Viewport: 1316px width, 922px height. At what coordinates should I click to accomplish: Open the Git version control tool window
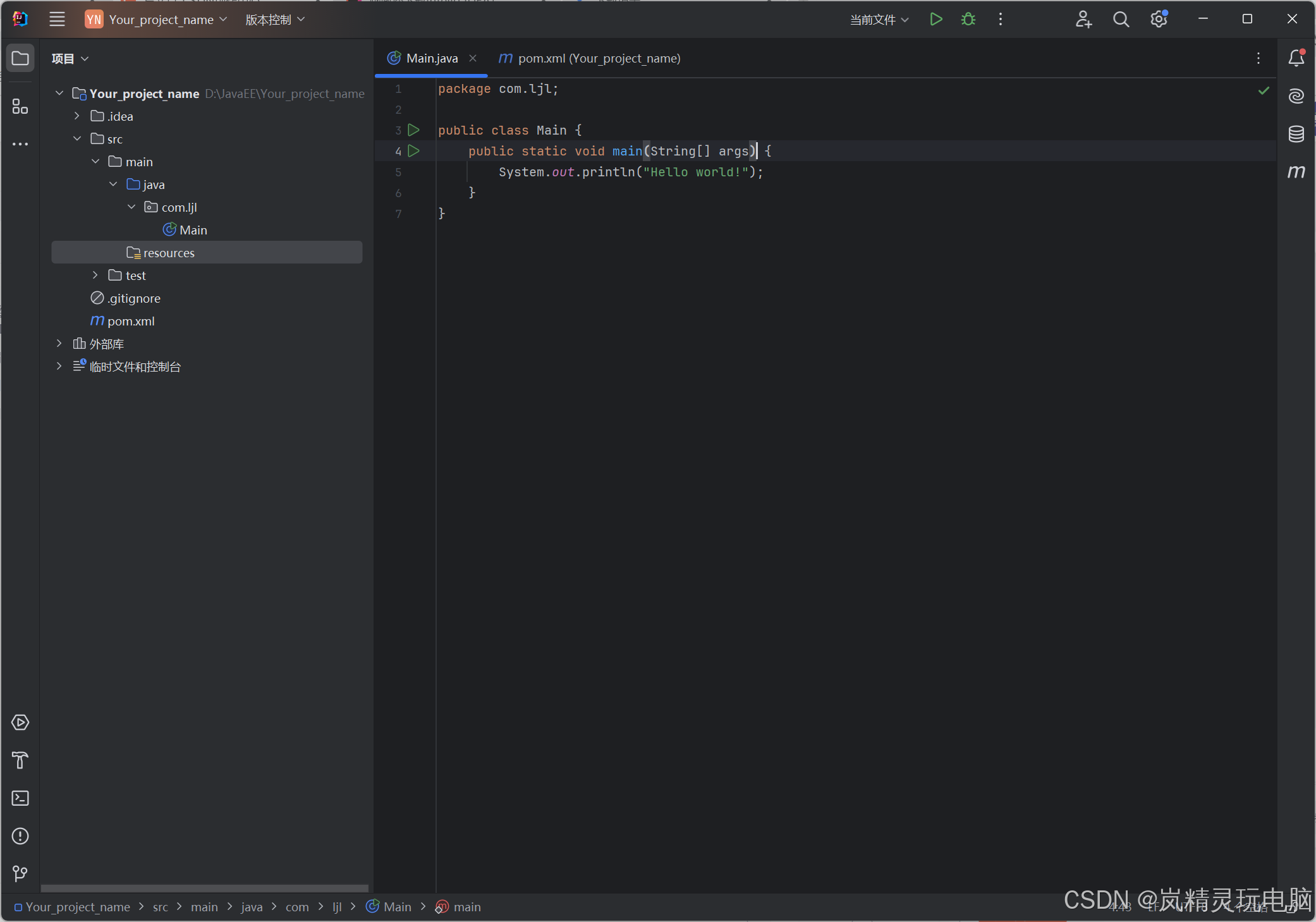pyautogui.click(x=20, y=874)
